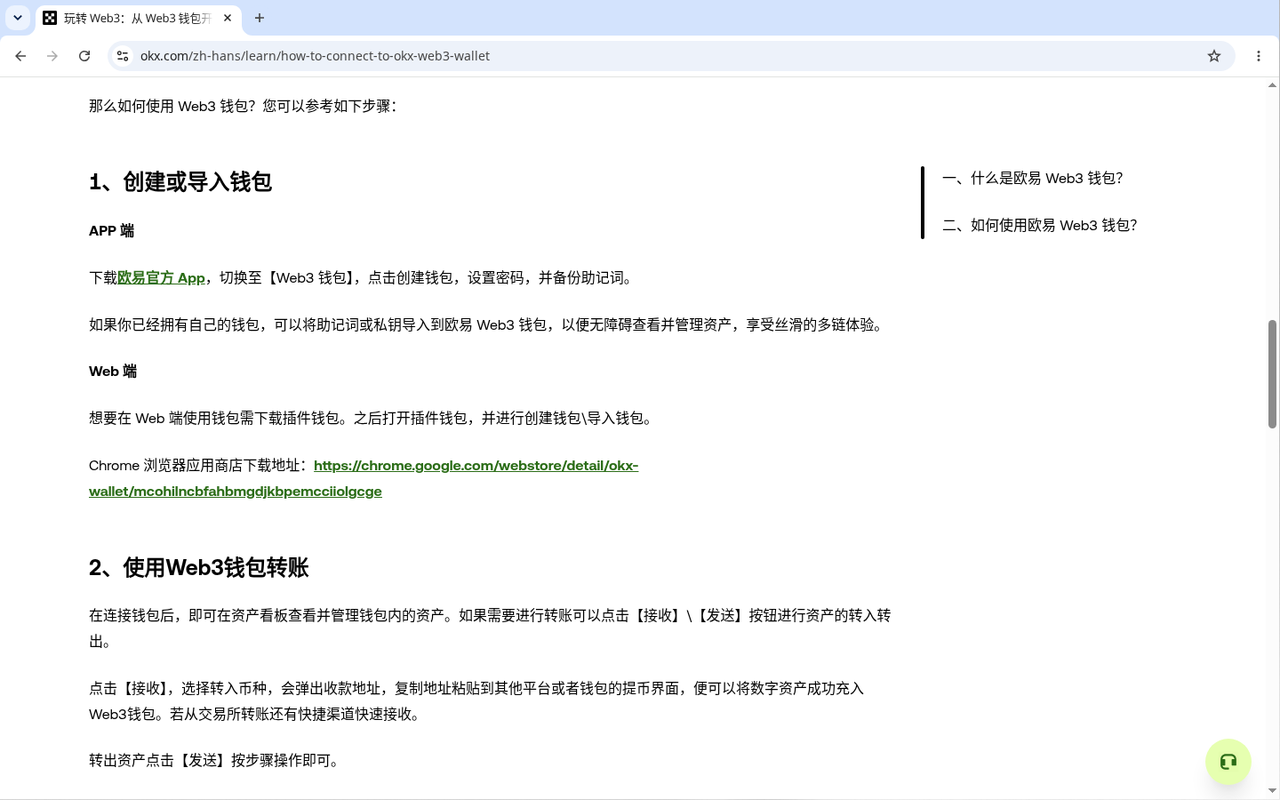
Task: Open the tab search dropdown arrow
Action: [x=17, y=18]
